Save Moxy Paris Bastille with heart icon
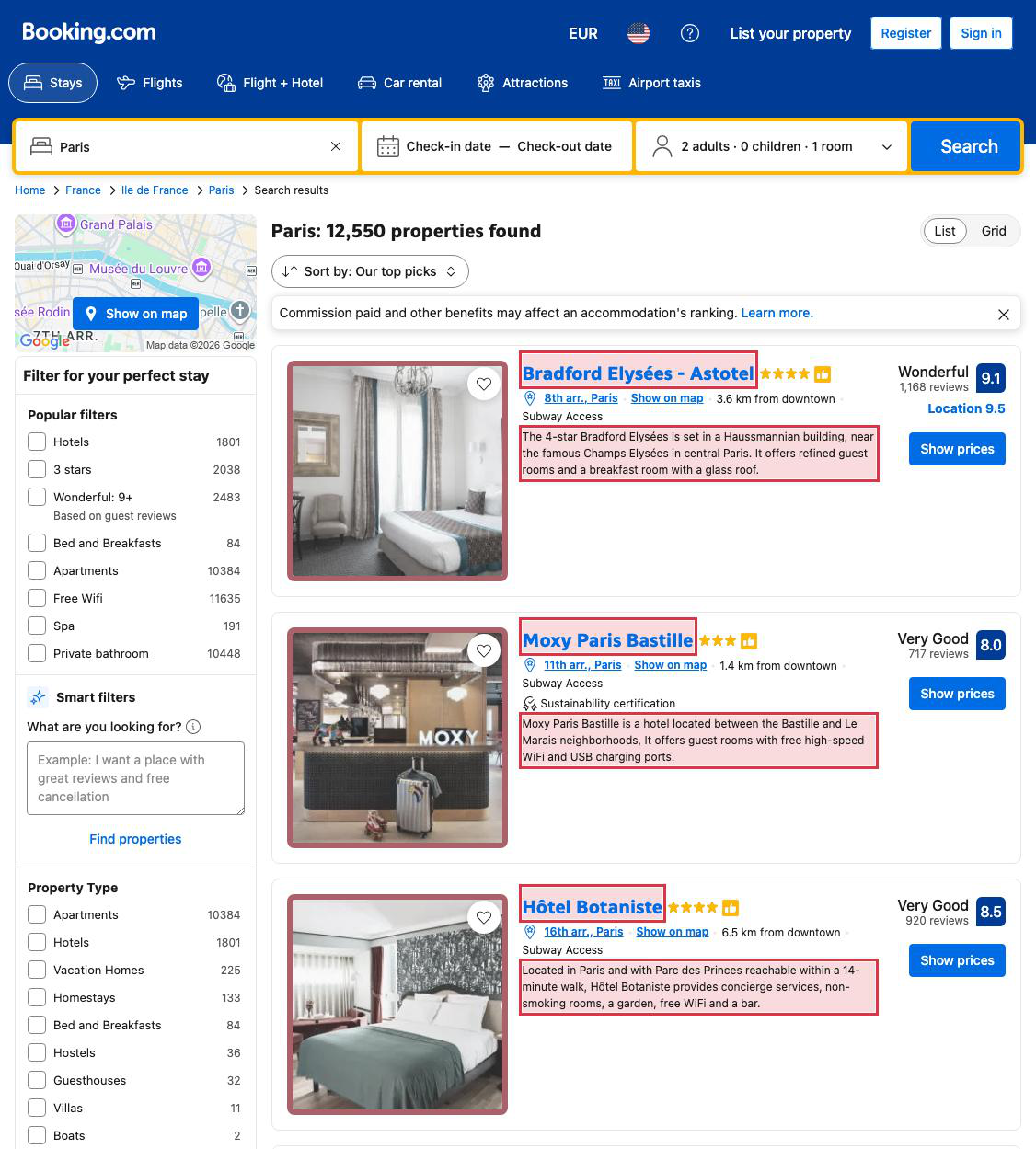Screen dimensions: 1036x1149 [484, 650]
